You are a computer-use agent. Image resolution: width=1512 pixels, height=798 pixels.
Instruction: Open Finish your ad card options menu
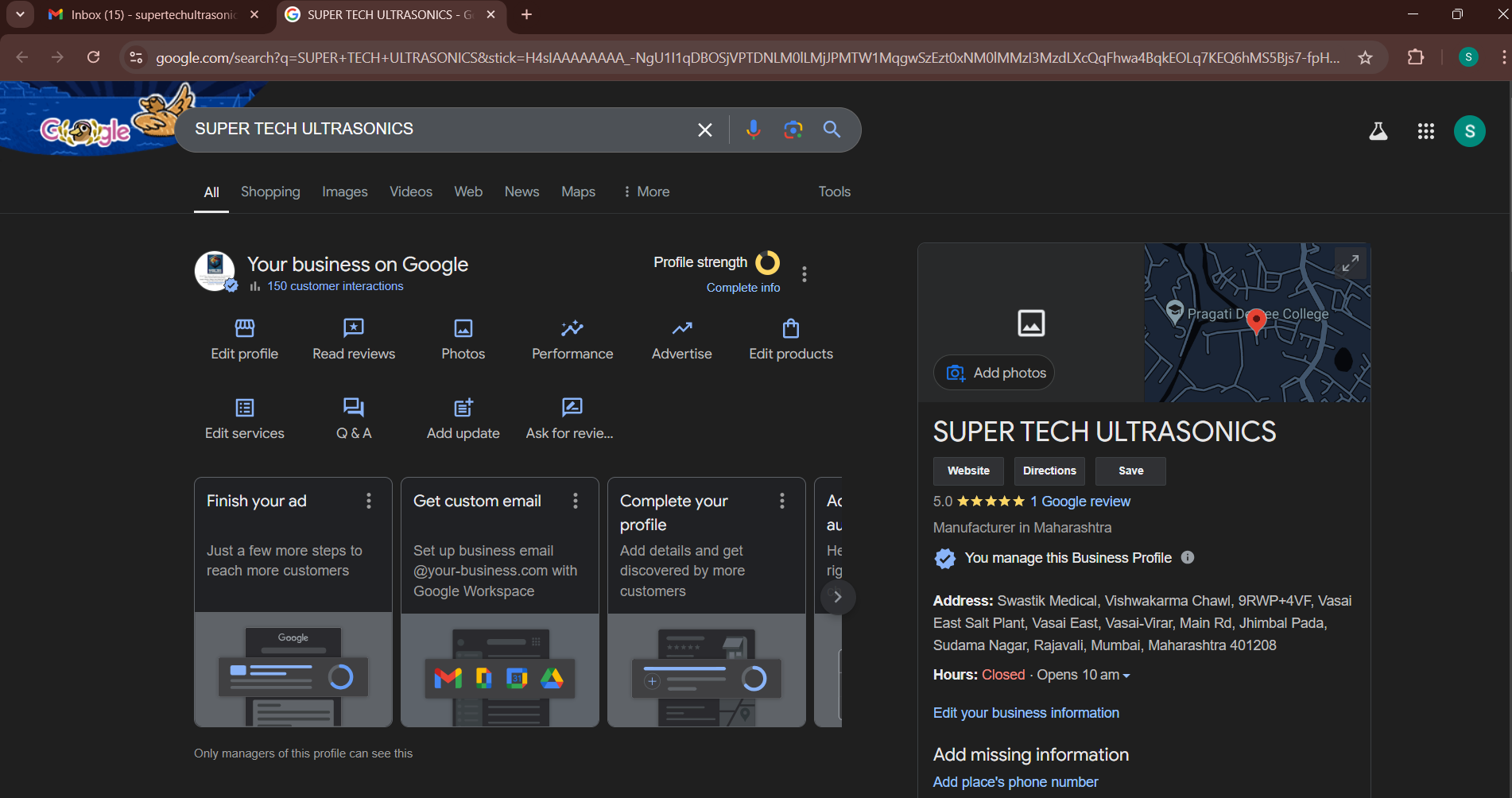click(369, 501)
